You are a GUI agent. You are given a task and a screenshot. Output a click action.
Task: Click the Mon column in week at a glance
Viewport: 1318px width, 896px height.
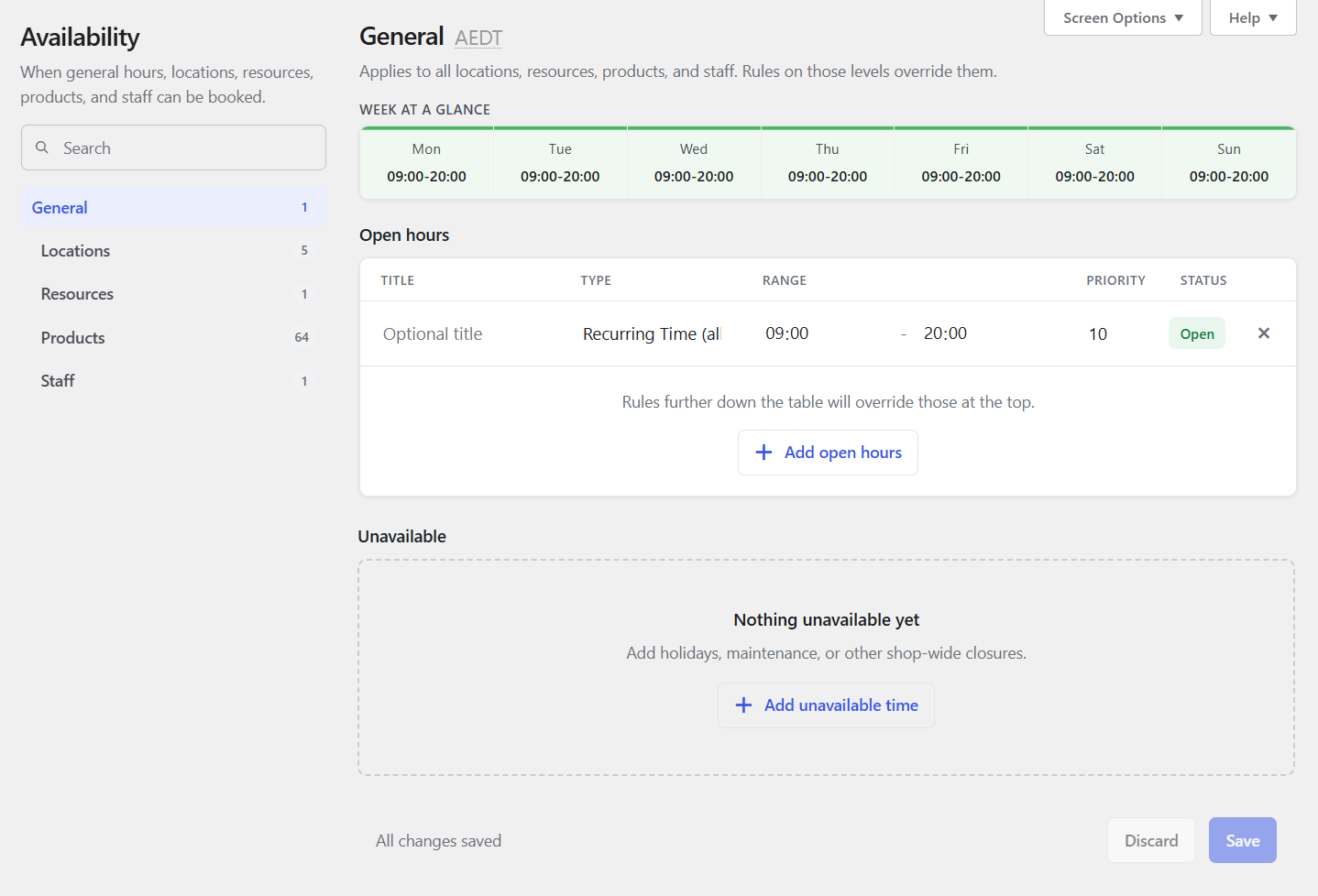pyautogui.click(x=426, y=163)
